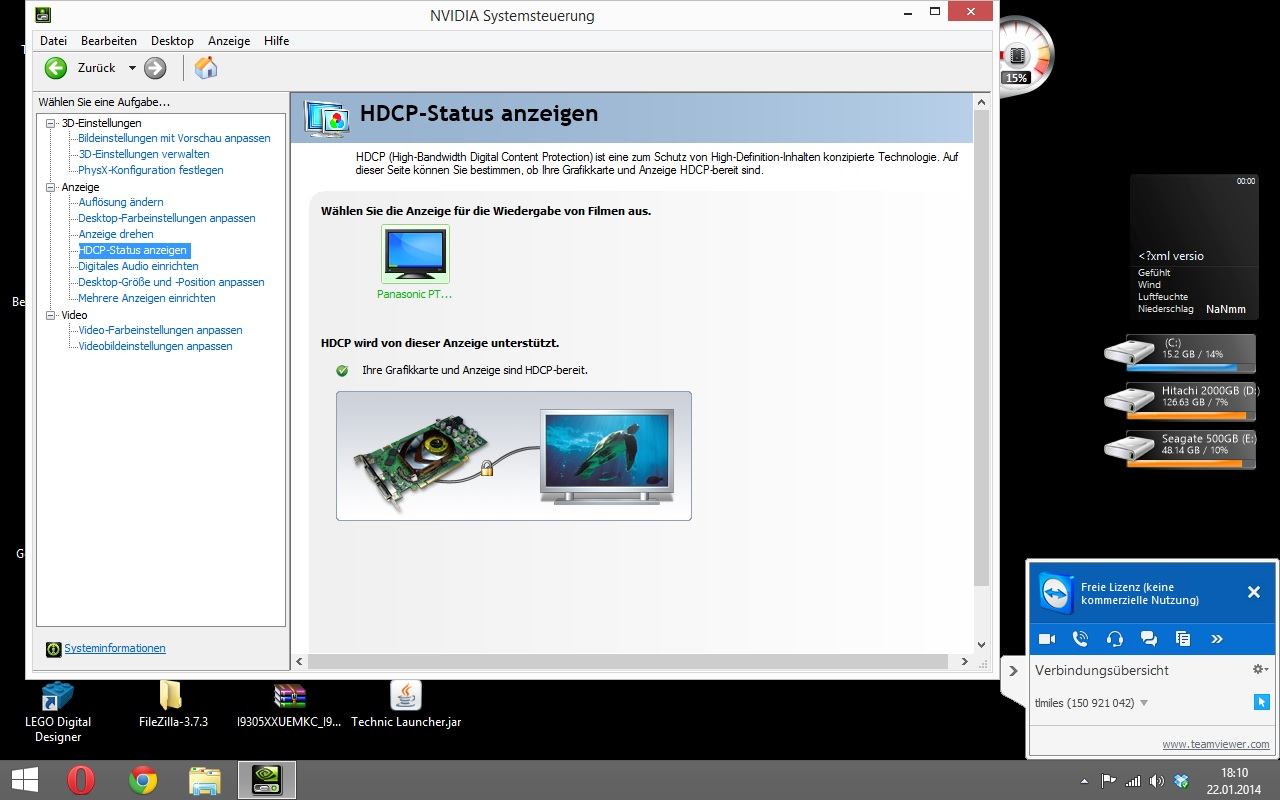Show hidden tray icons arrow
The image size is (1280, 800).
point(1084,781)
